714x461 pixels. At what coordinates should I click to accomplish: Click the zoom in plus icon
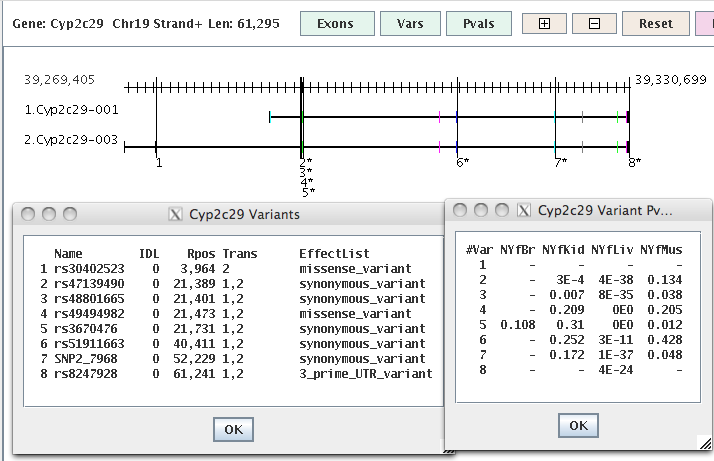[545, 23]
